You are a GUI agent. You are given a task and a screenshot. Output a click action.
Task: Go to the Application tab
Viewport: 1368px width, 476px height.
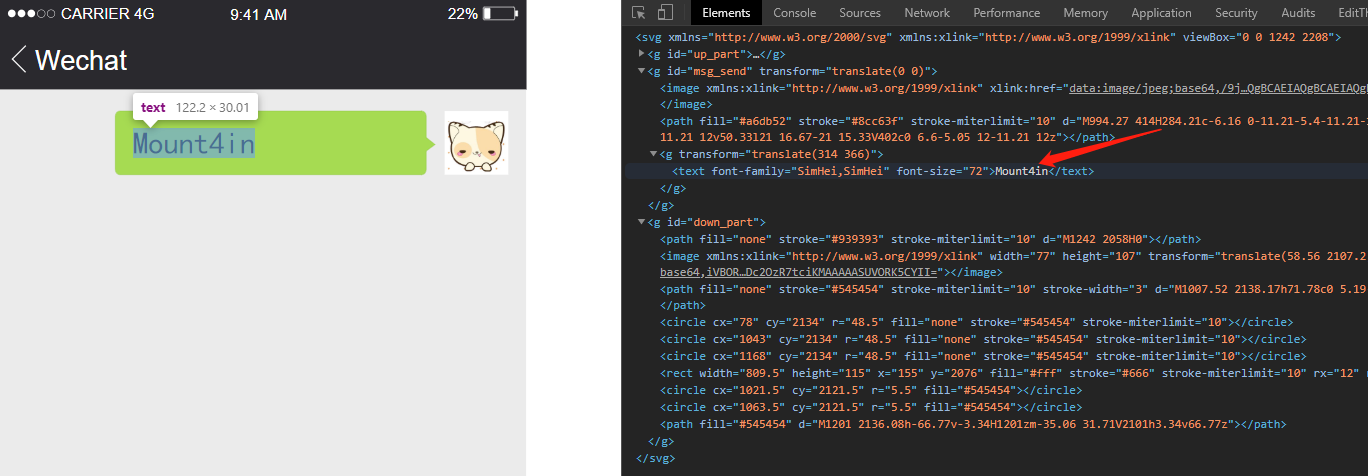(1161, 13)
